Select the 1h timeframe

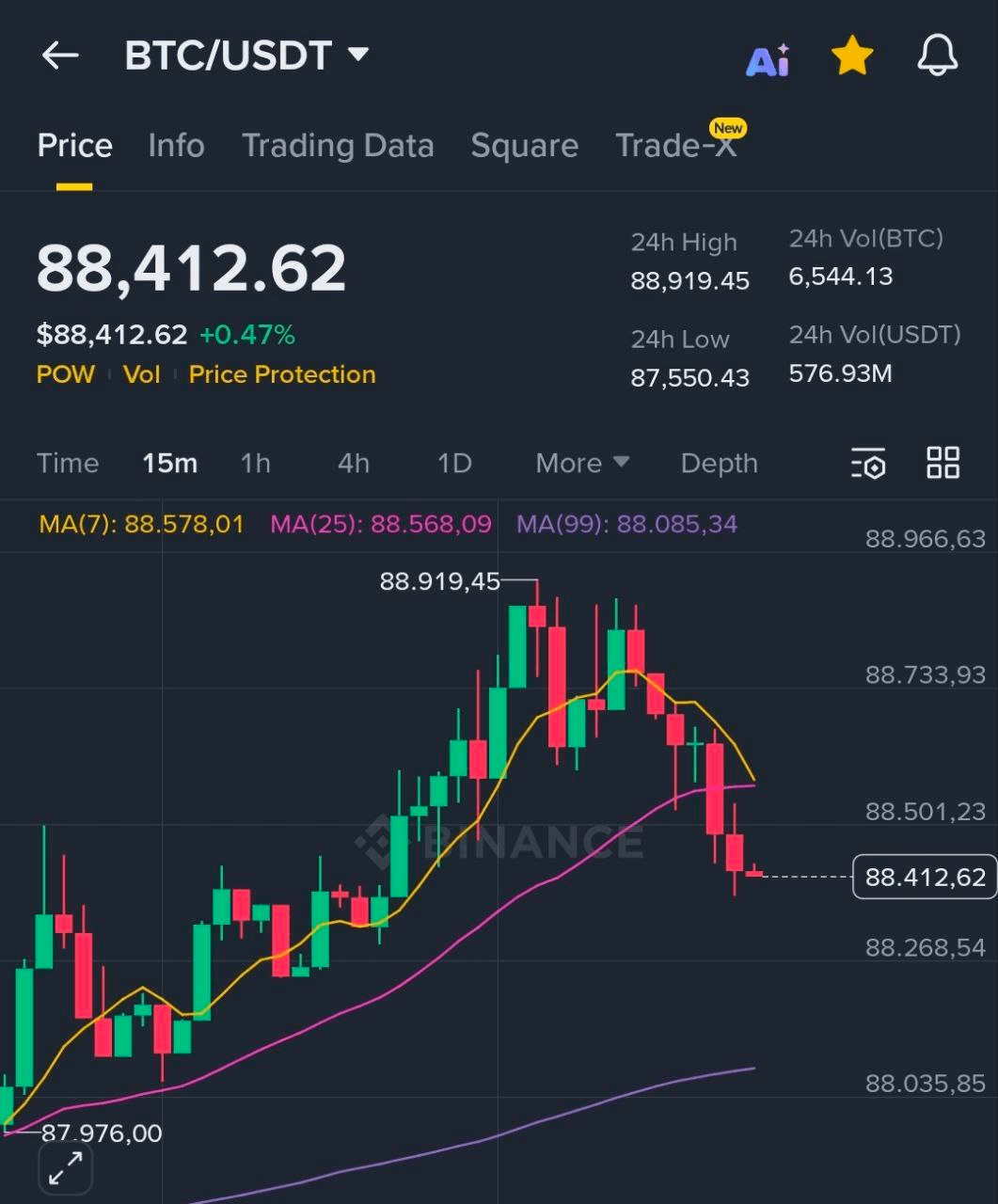click(x=255, y=463)
